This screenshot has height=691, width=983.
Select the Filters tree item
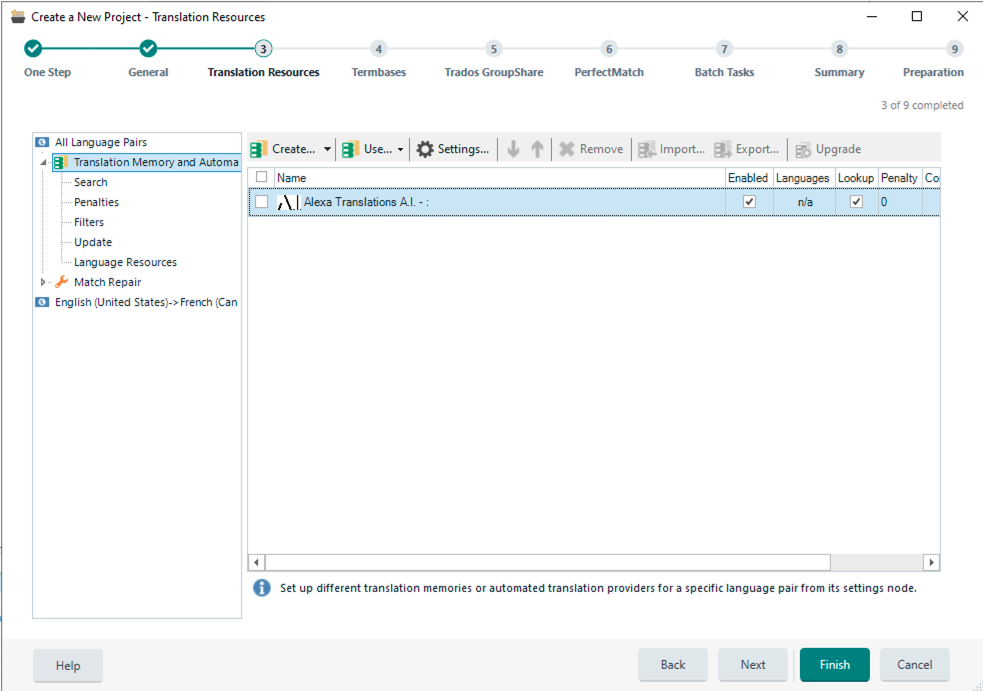click(x=89, y=223)
